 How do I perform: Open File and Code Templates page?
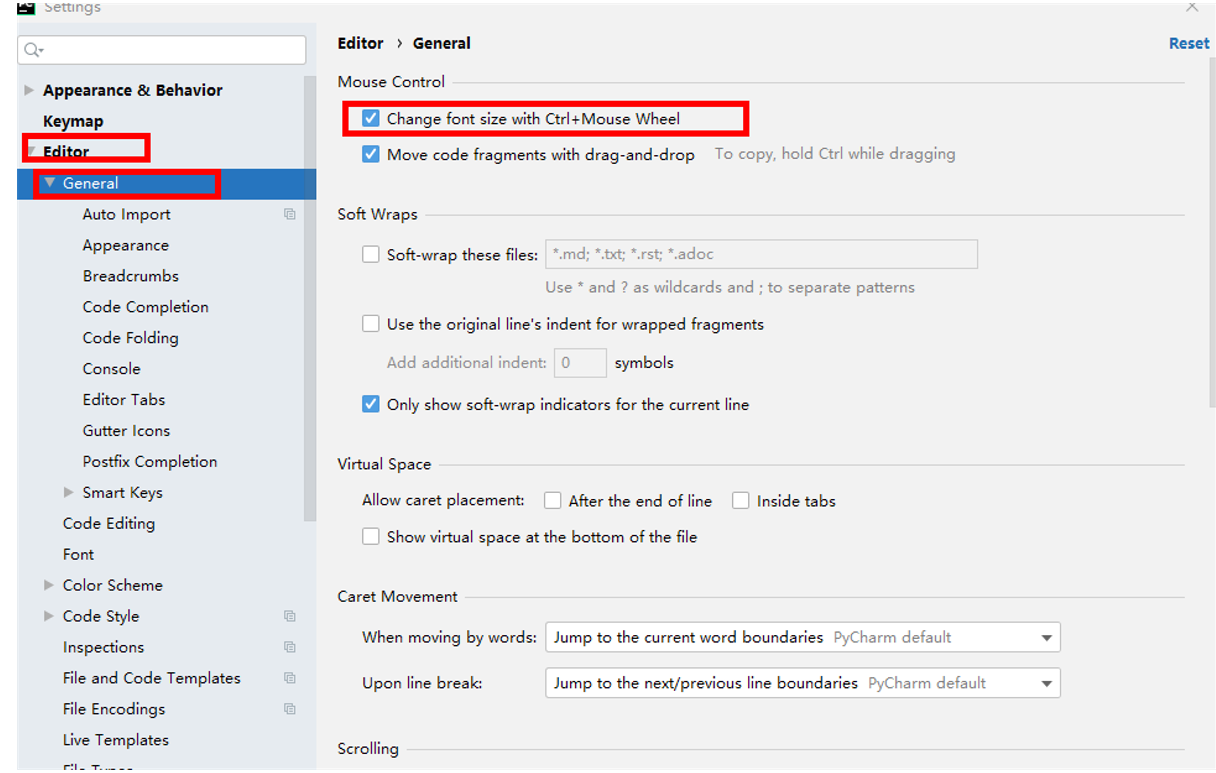click(151, 678)
